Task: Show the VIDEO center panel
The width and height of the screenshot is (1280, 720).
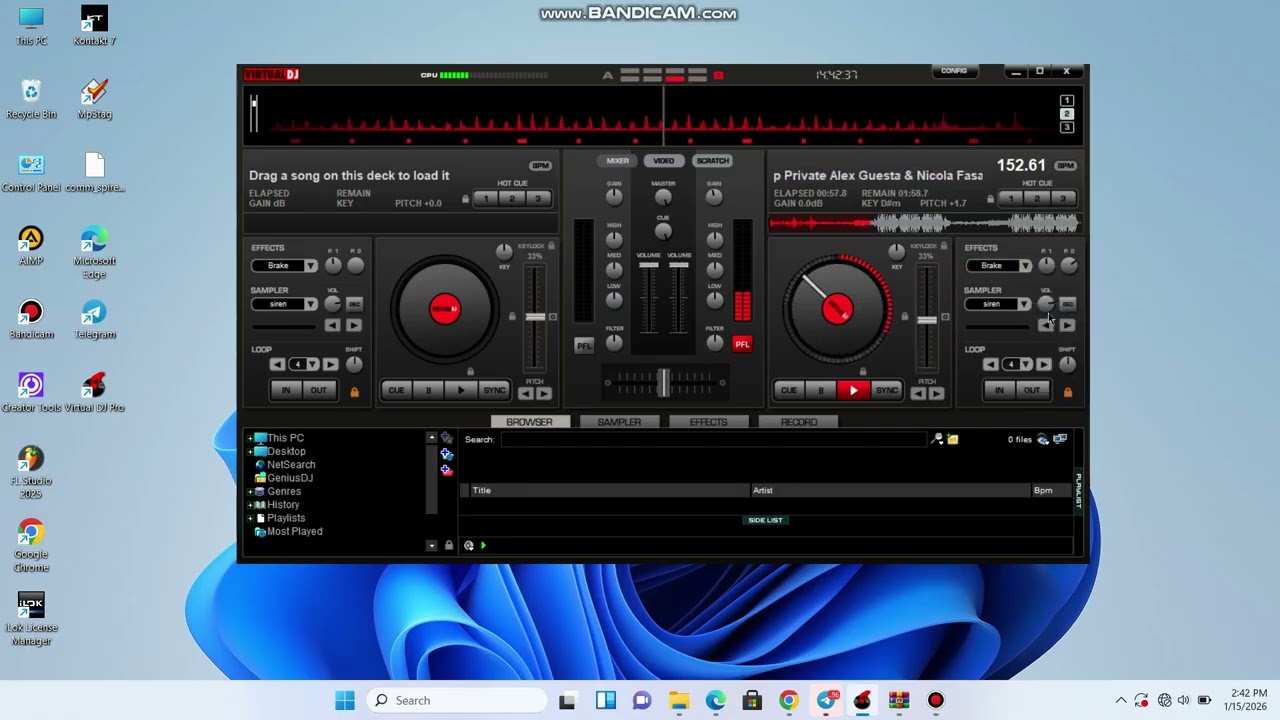Action: pos(664,161)
